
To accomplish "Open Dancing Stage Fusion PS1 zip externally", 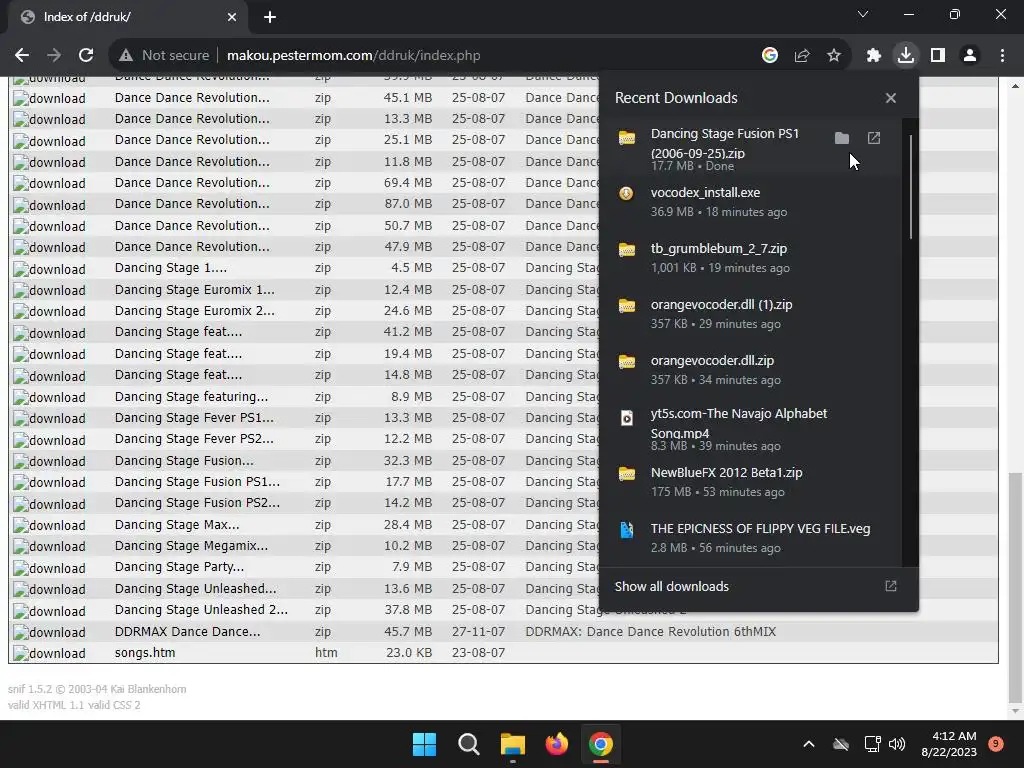I will tap(874, 138).
